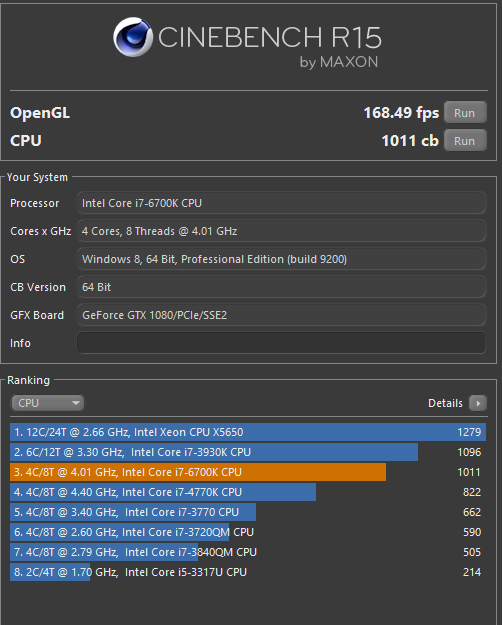Select the i5-3317U ranking entry
The height and width of the screenshot is (625, 502).
[x=248, y=572]
